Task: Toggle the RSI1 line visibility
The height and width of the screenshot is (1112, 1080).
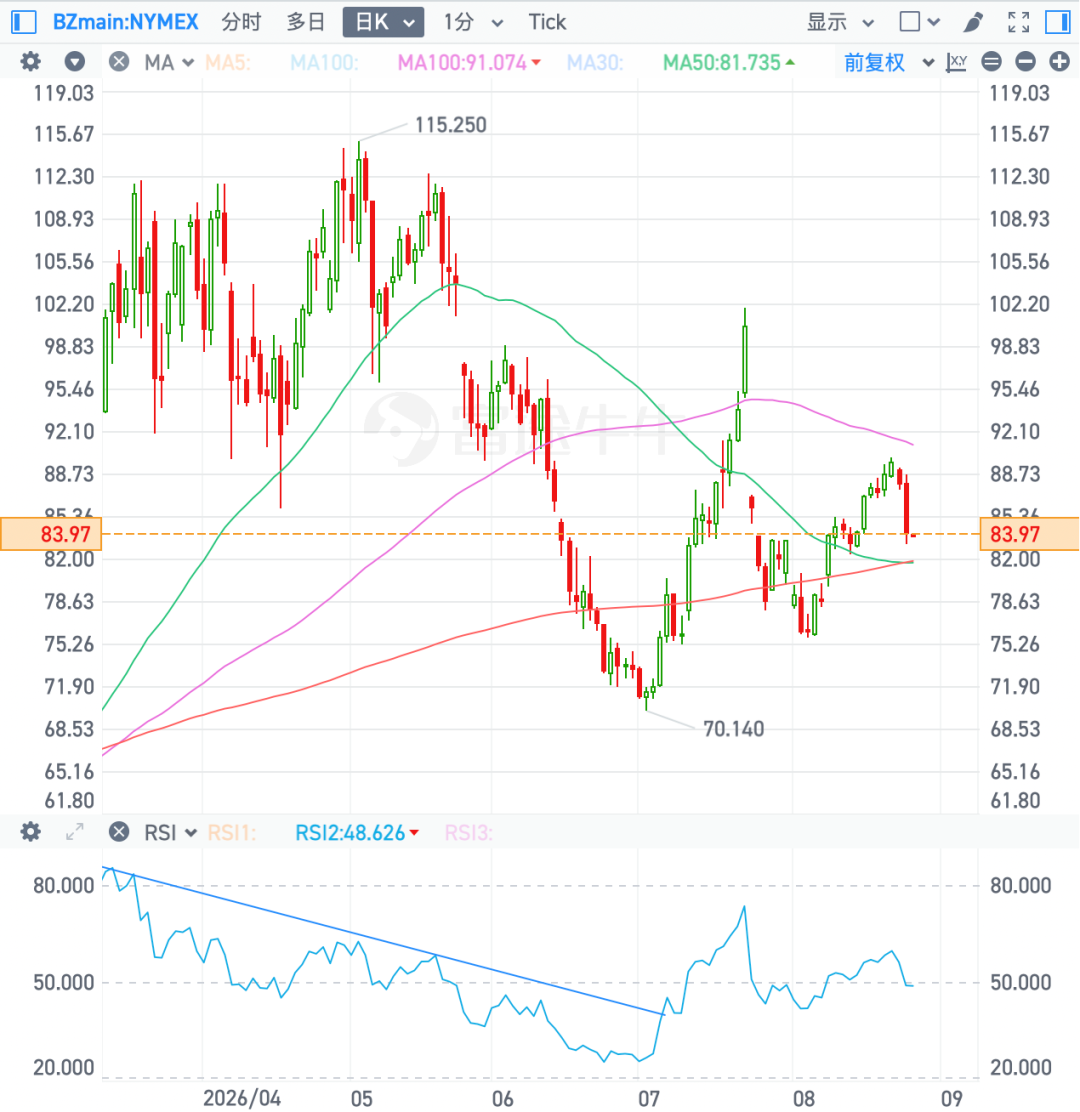Action: tap(231, 832)
